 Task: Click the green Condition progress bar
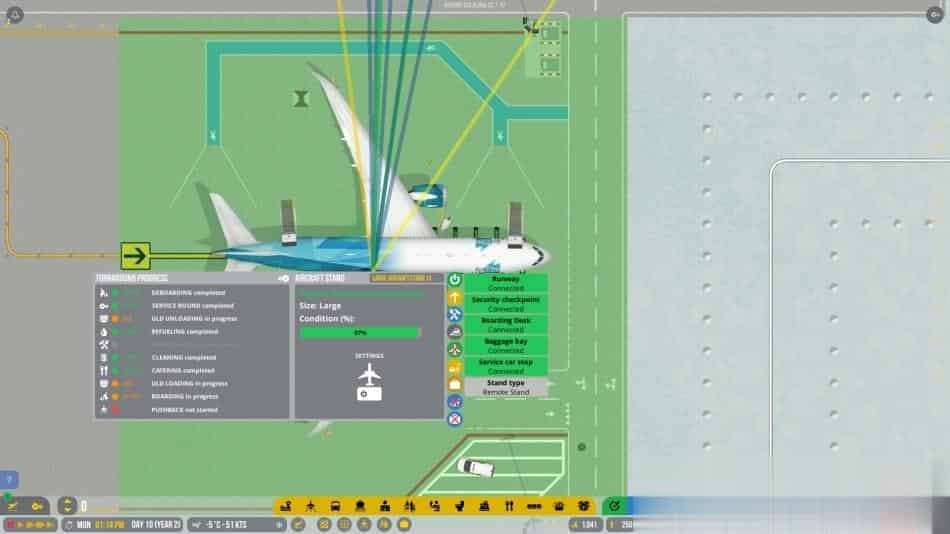[x=360, y=333]
